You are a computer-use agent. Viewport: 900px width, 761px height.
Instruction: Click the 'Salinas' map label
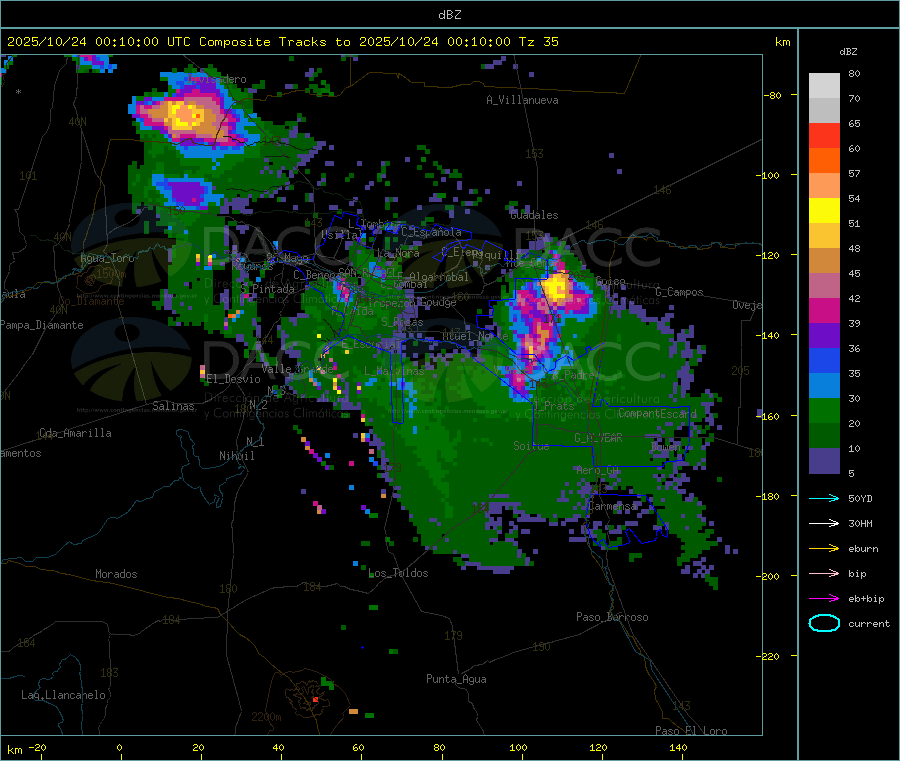tap(173, 406)
